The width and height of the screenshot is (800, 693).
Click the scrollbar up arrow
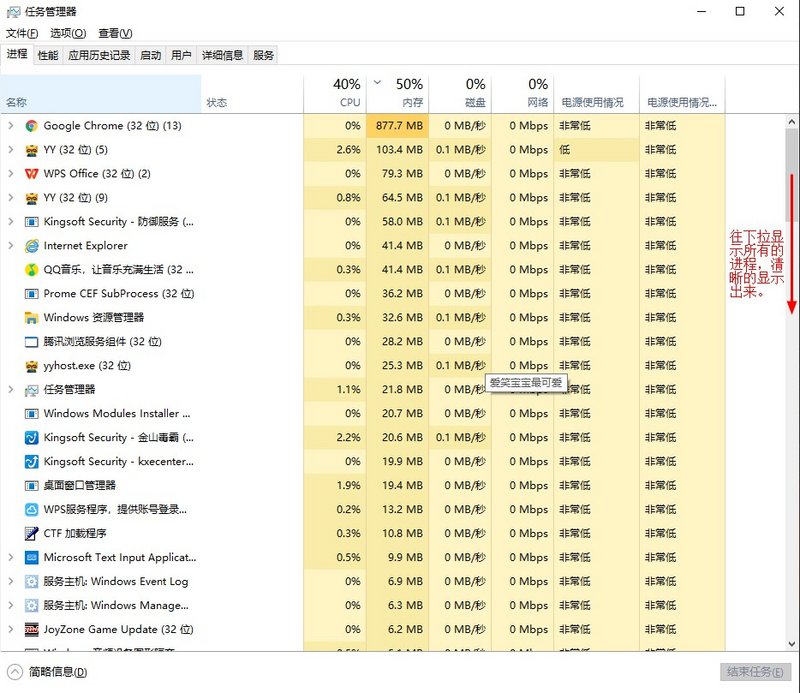[x=791, y=122]
